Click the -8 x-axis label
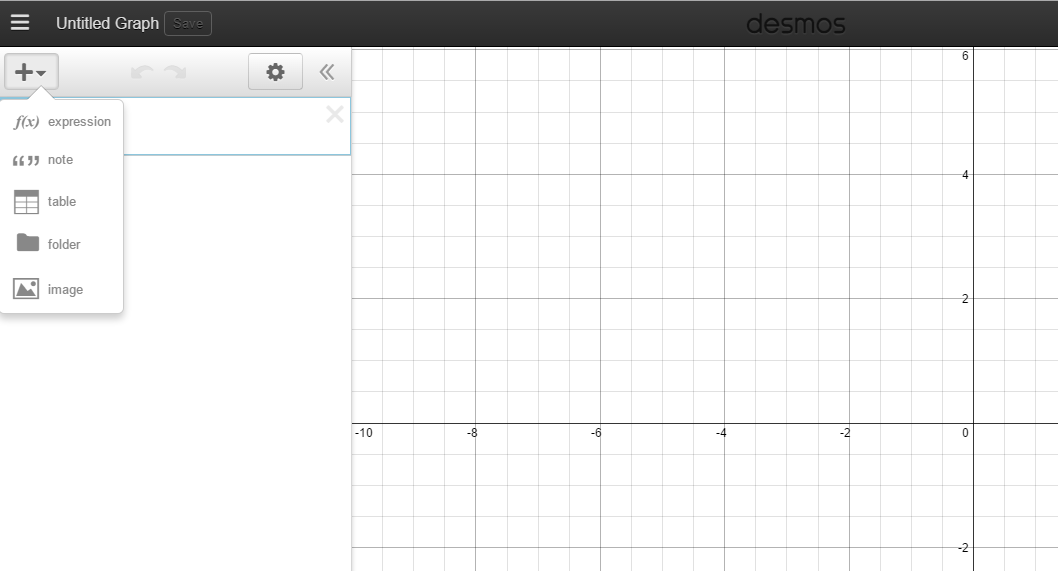 472,433
